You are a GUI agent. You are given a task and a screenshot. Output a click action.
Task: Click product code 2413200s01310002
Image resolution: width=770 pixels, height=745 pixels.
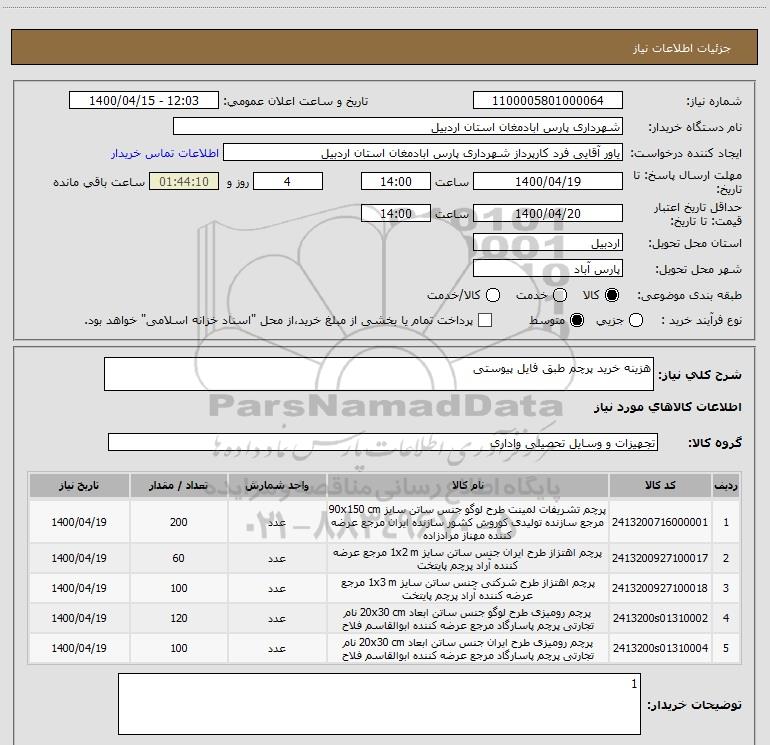point(660,618)
